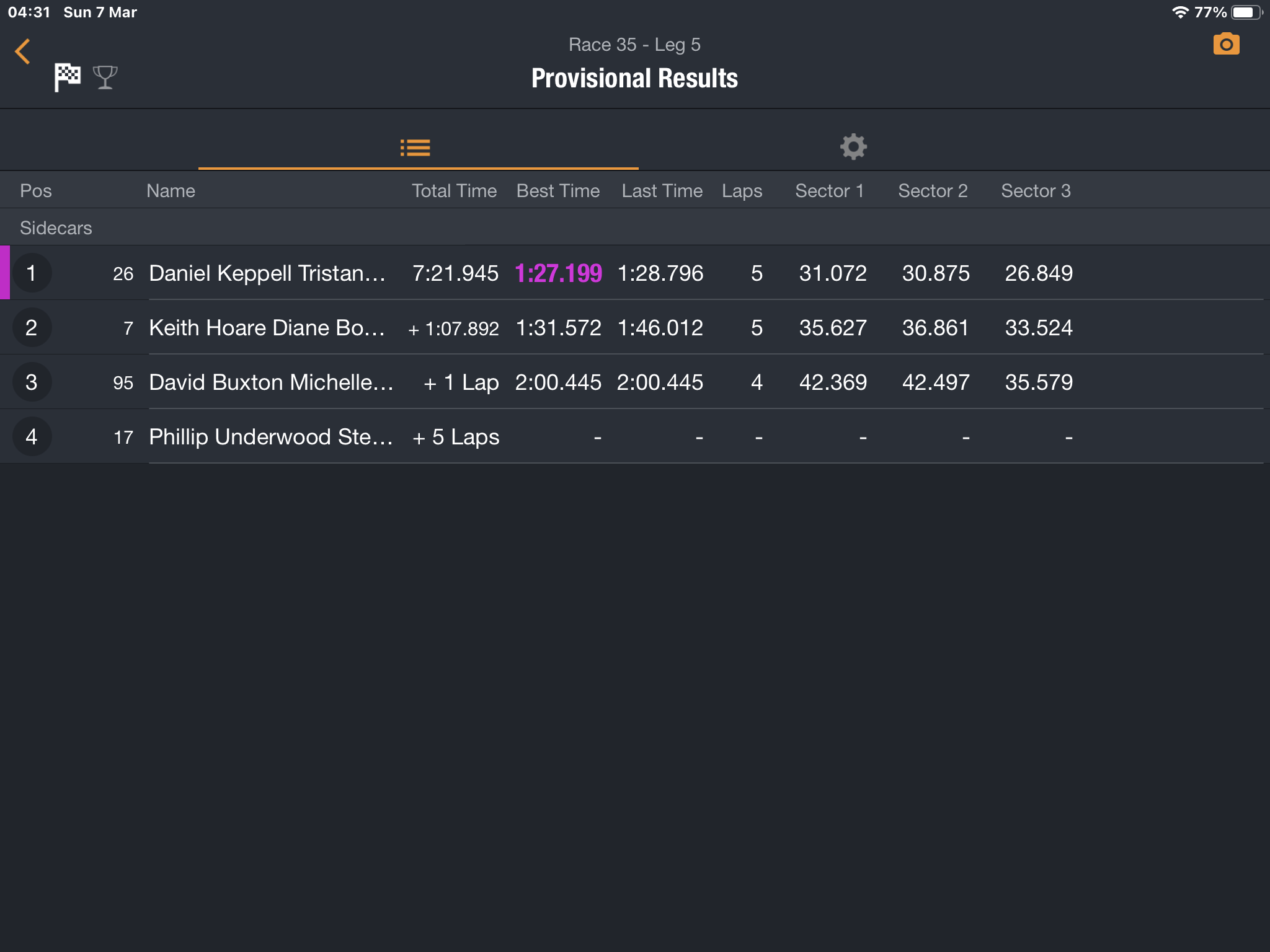
Task: Select best time 1:31.572
Action: pyautogui.click(x=558, y=328)
